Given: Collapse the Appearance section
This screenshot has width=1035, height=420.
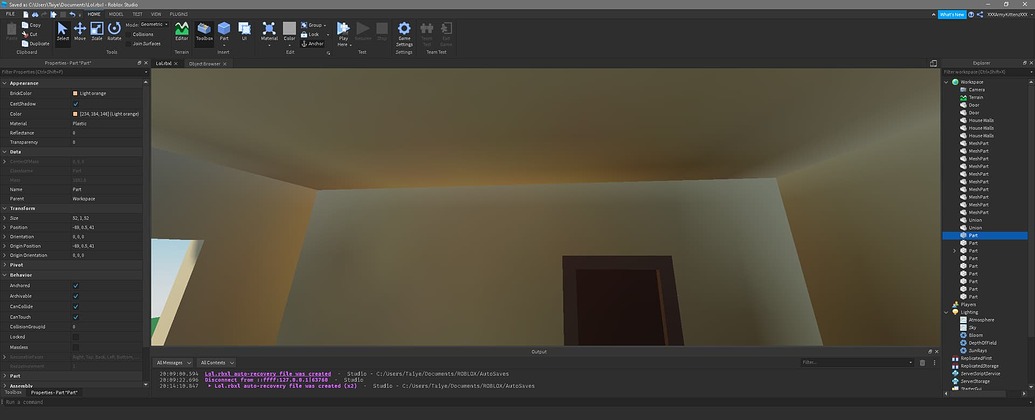Looking at the screenshot, I should pyautogui.click(x=5, y=83).
